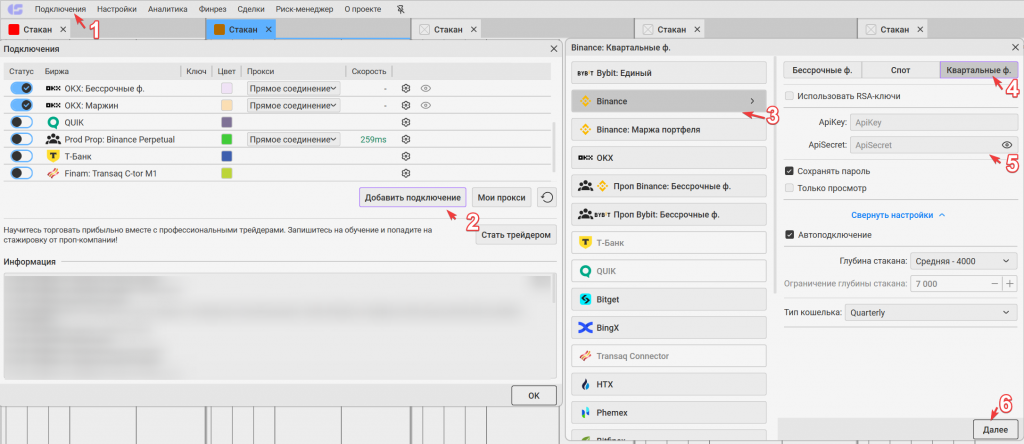Select the BingX exchange entry
Viewport: 1024px width, 444px height.
[668, 328]
